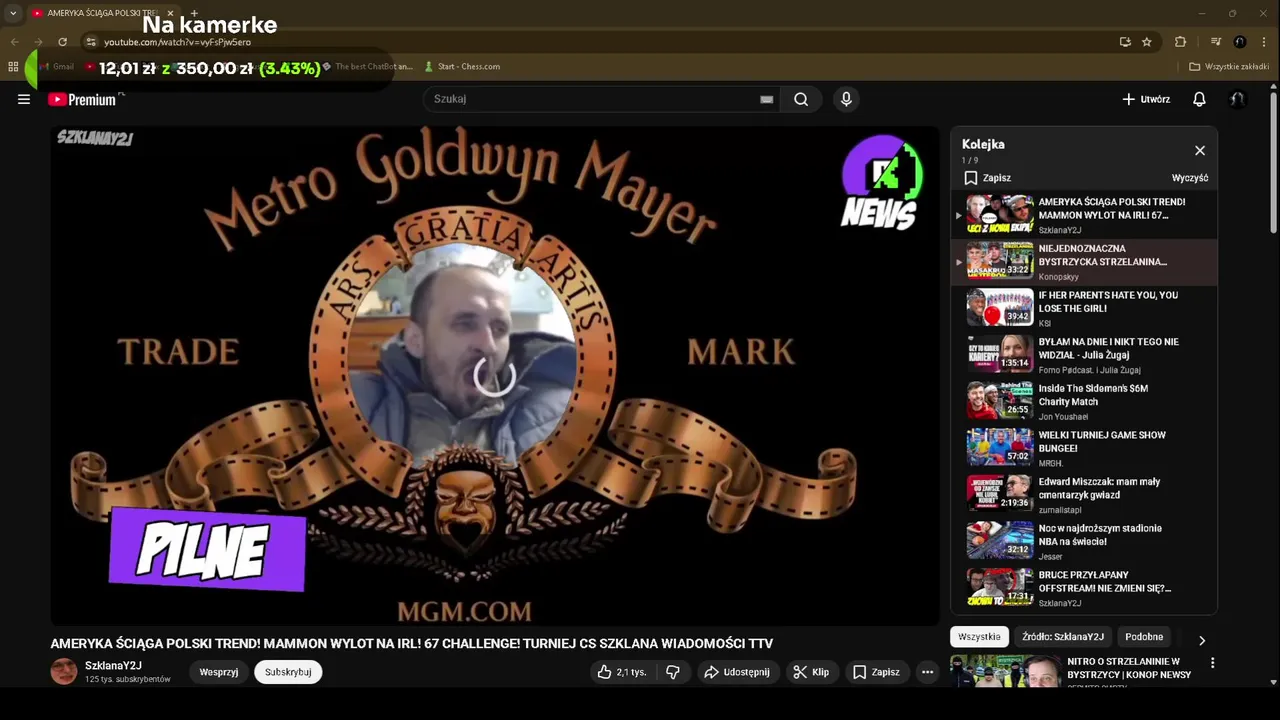The image size is (1280, 720).
Task: Dislike the video with thumbs down
Action: pyautogui.click(x=673, y=672)
